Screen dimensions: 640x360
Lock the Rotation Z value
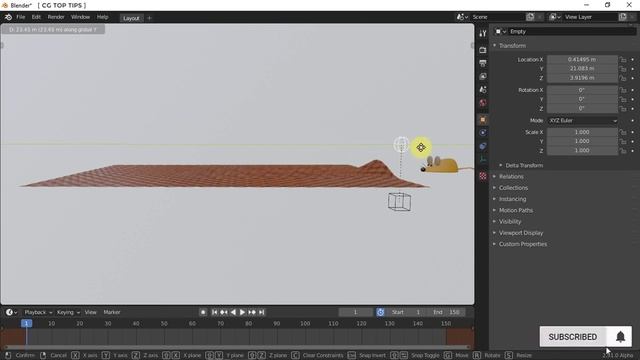pyautogui.click(x=623, y=109)
